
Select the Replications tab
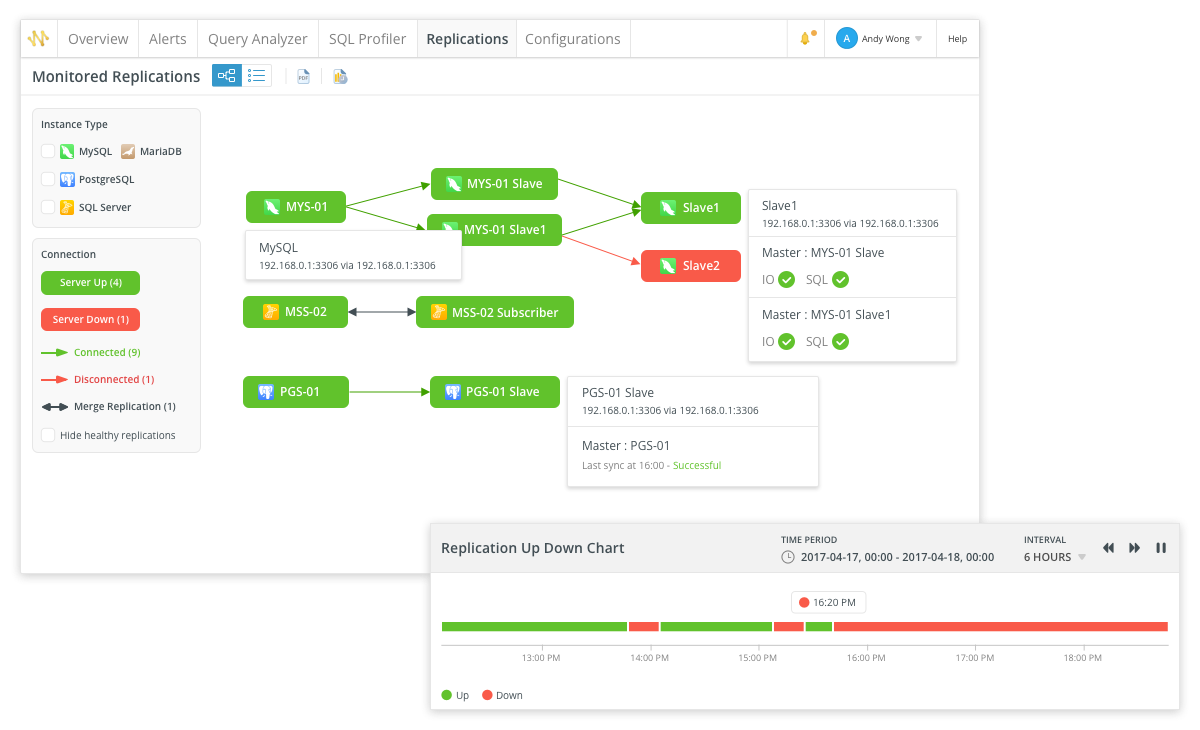coord(467,39)
